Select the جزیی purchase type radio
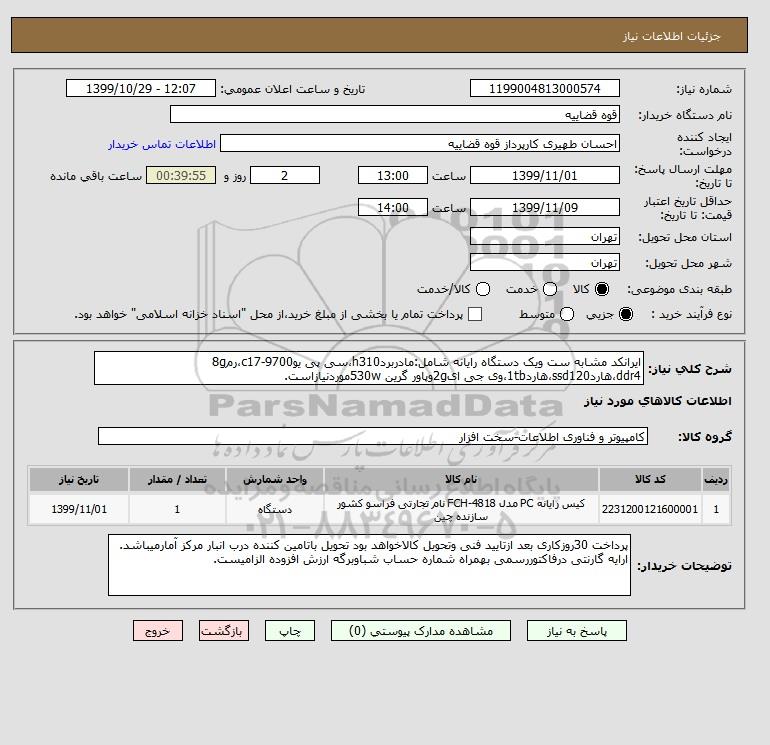Image resolution: width=770 pixels, height=745 pixels. (626, 314)
